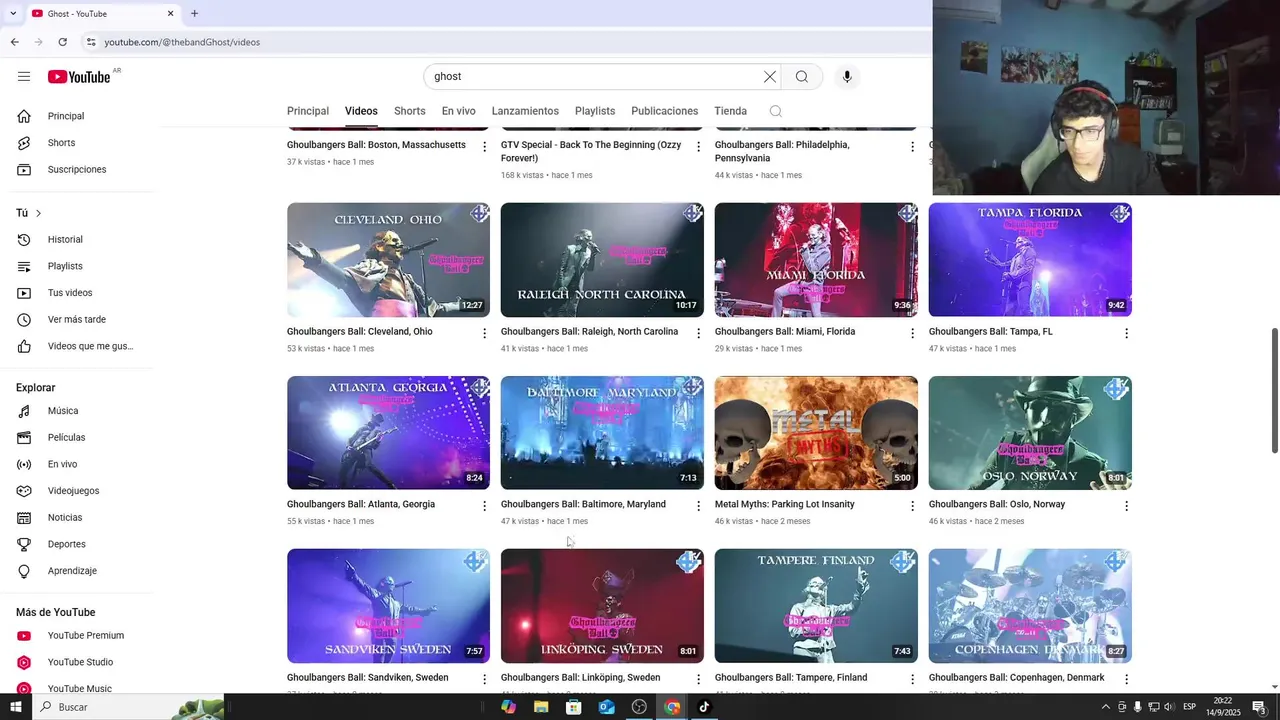This screenshot has width=1280, height=720.
Task: Open options menu for Boston, Massachusetts video
Action: tap(485, 147)
